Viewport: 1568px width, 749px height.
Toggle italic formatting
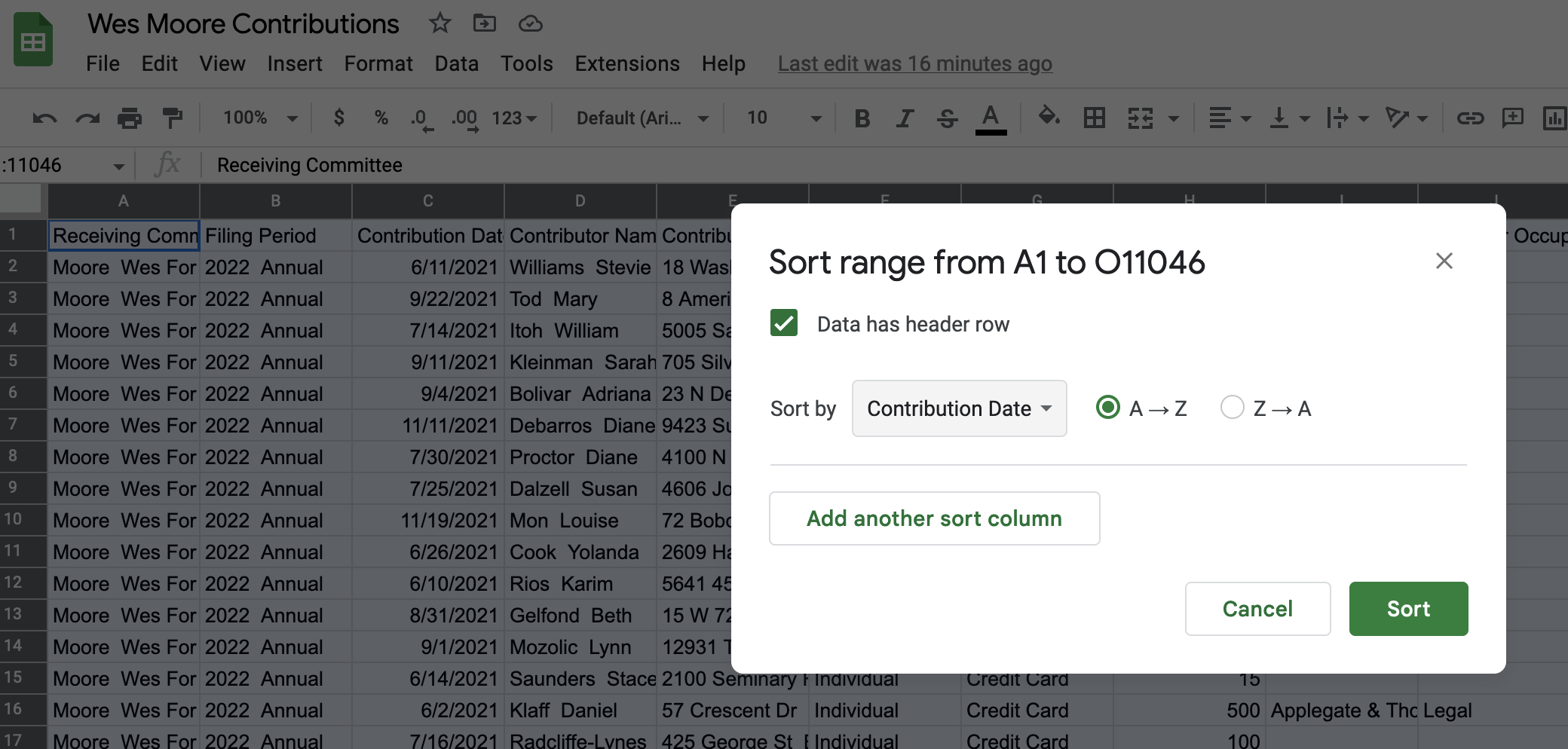(905, 118)
